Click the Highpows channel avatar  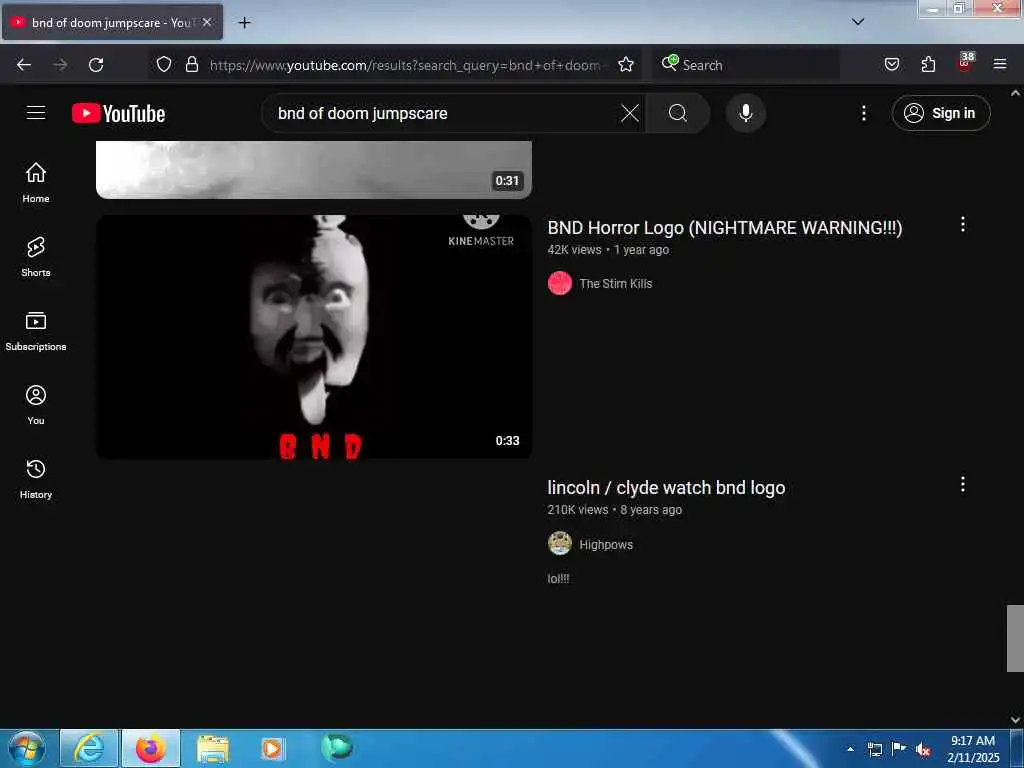[560, 543]
